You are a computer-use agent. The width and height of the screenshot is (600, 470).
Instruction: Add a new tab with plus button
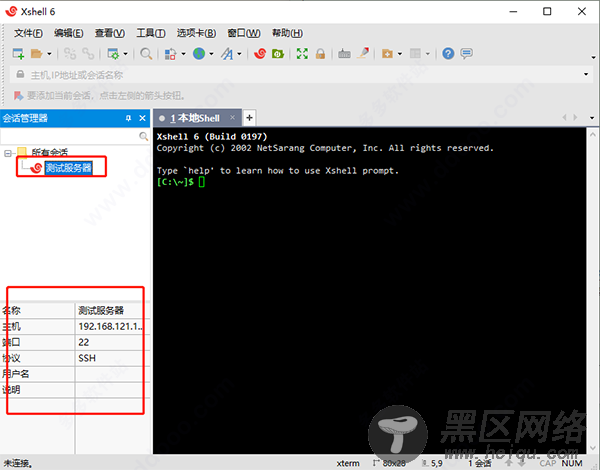[249, 118]
